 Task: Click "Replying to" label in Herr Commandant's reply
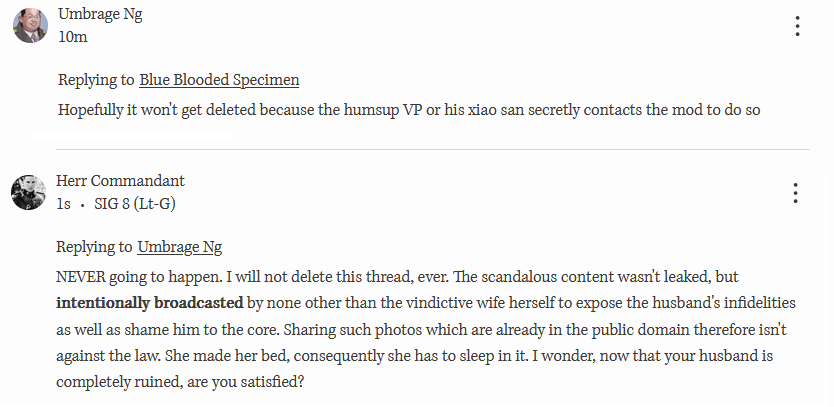pos(94,247)
